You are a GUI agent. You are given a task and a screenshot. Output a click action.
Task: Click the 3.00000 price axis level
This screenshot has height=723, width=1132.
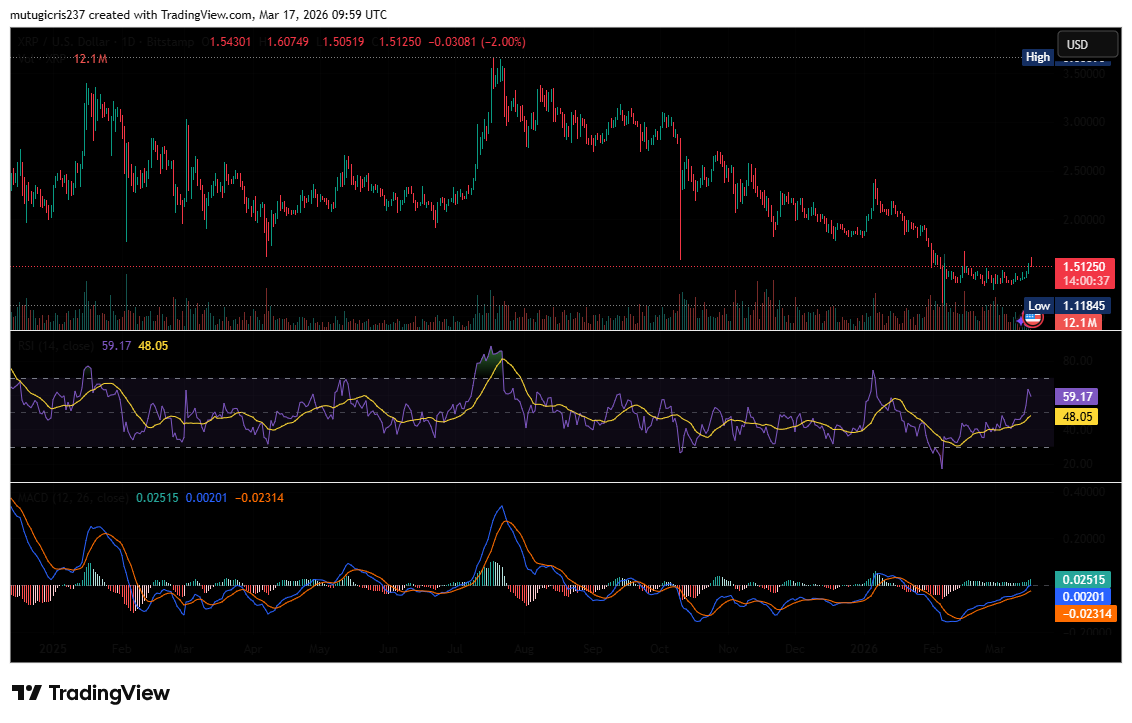[x=1084, y=121]
